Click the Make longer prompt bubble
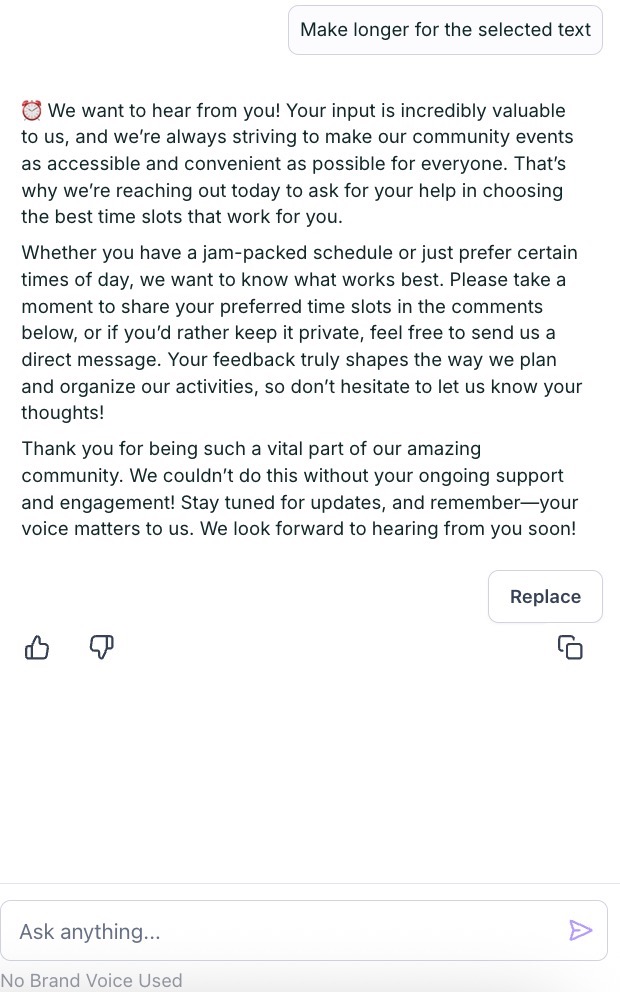Screen dimensions: 620x992 445,30
